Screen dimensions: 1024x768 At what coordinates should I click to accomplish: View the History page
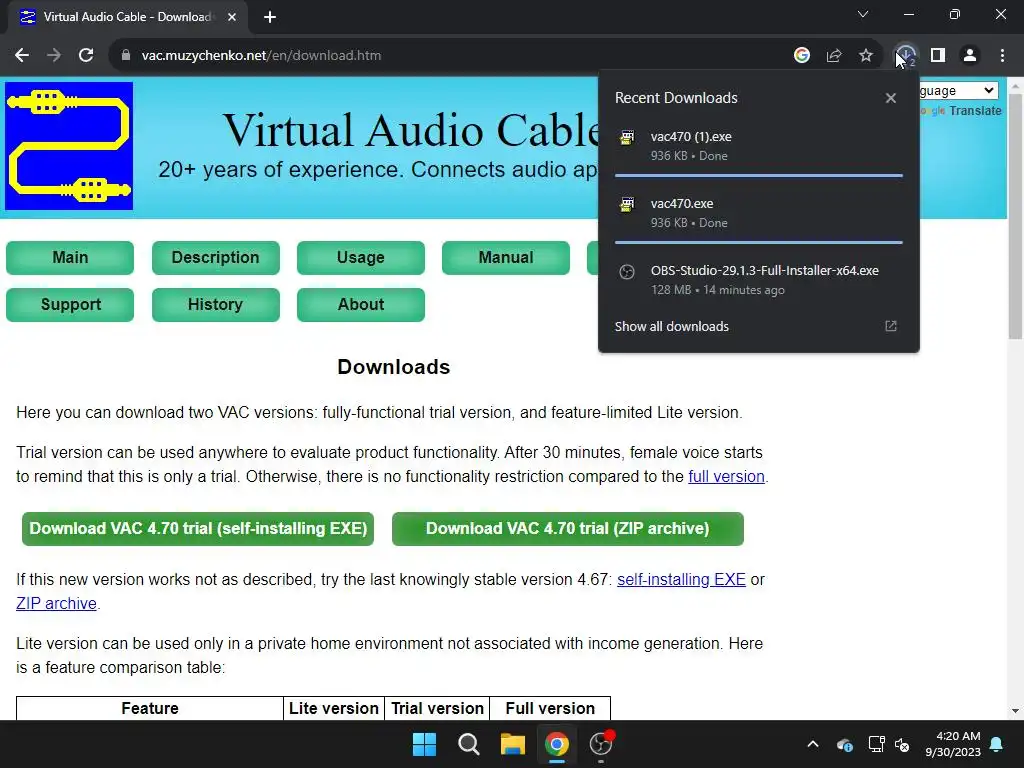click(216, 304)
